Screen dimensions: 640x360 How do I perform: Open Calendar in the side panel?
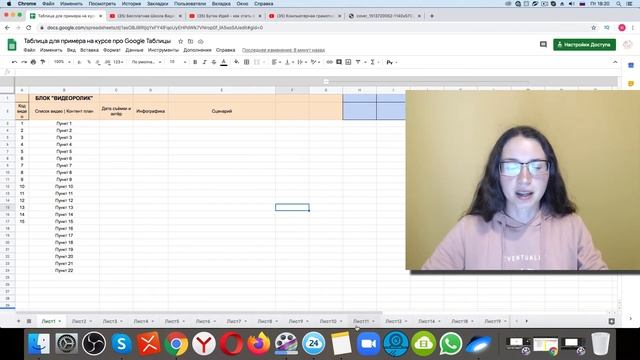click(x=631, y=65)
